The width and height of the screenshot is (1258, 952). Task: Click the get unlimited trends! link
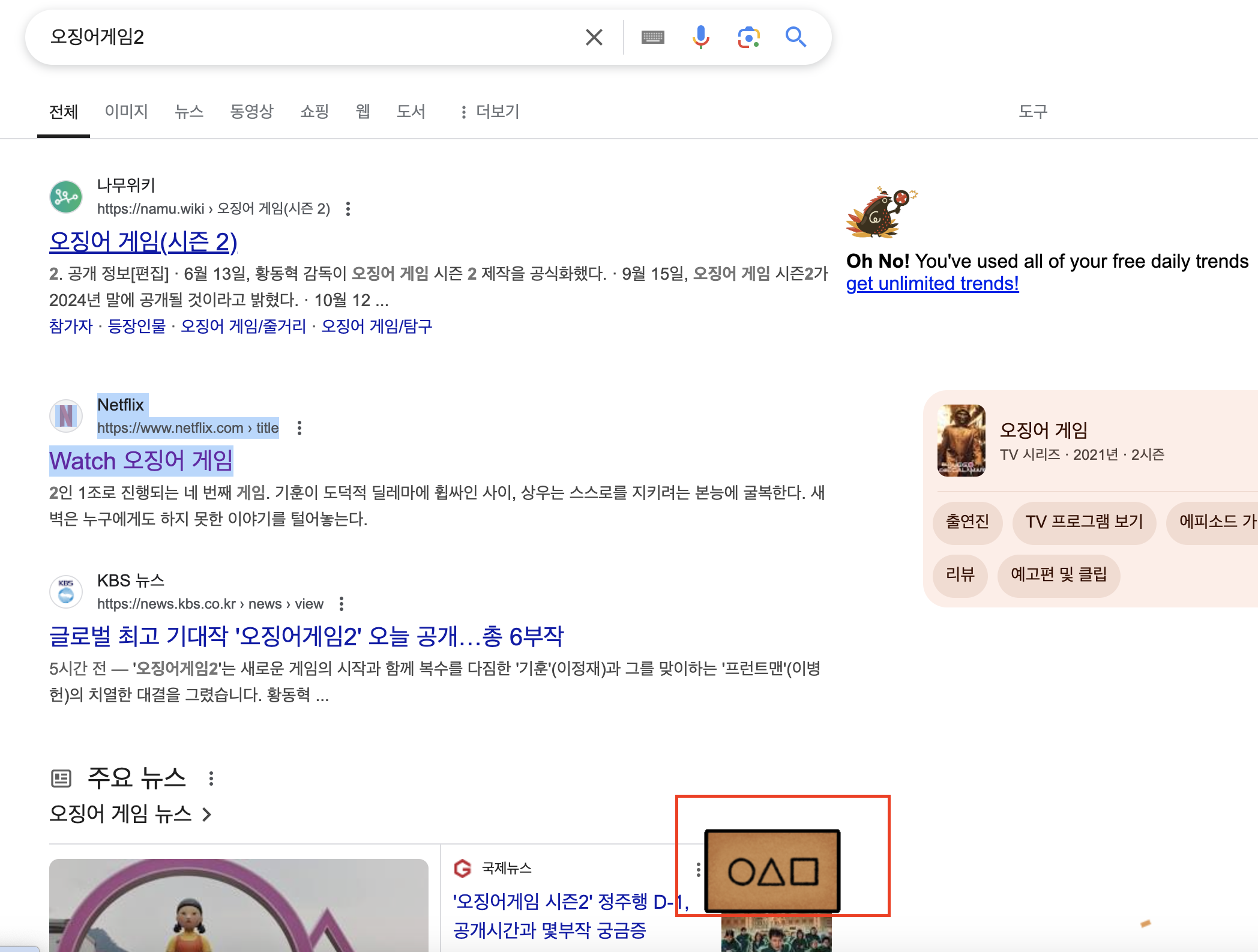[x=932, y=283]
